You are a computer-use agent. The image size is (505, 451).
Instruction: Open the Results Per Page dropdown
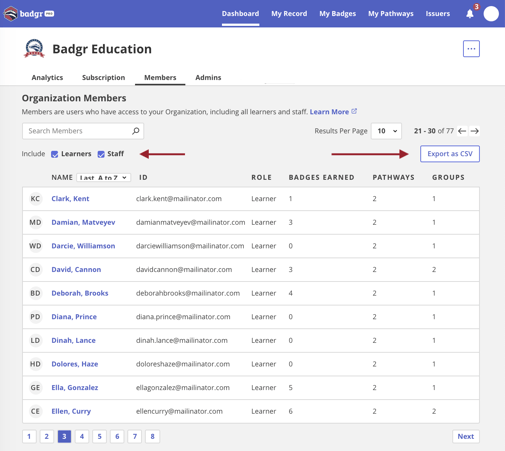click(386, 131)
